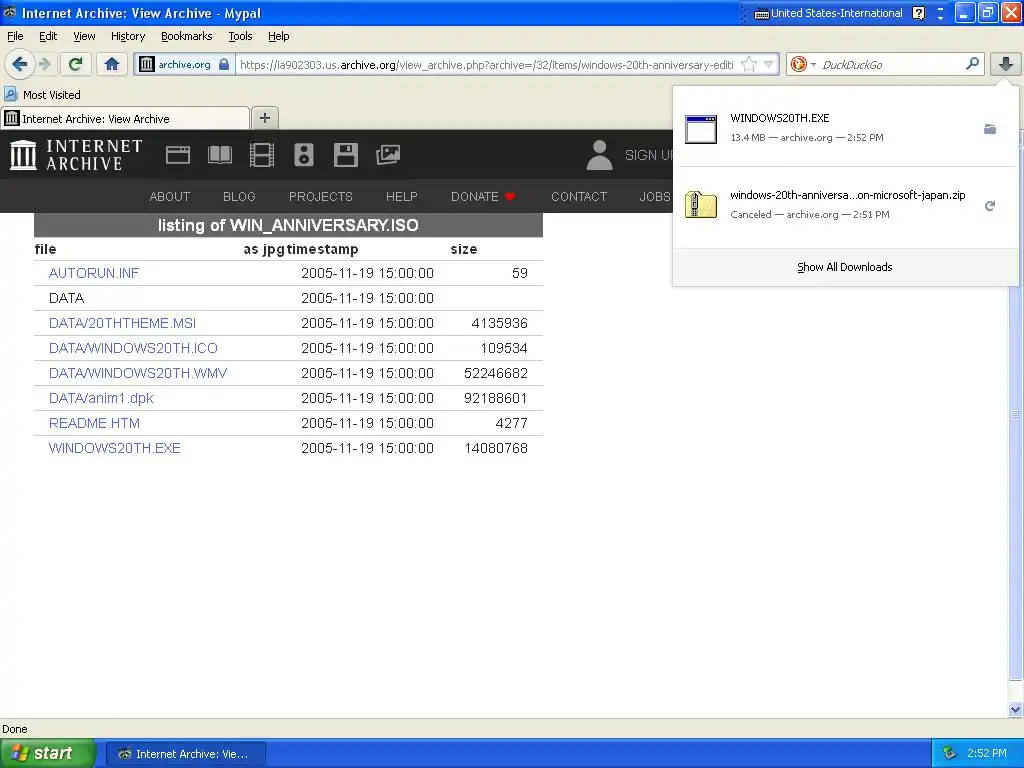Open the Images icon
Viewport: 1024px width, 768px height.
pos(388,155)
